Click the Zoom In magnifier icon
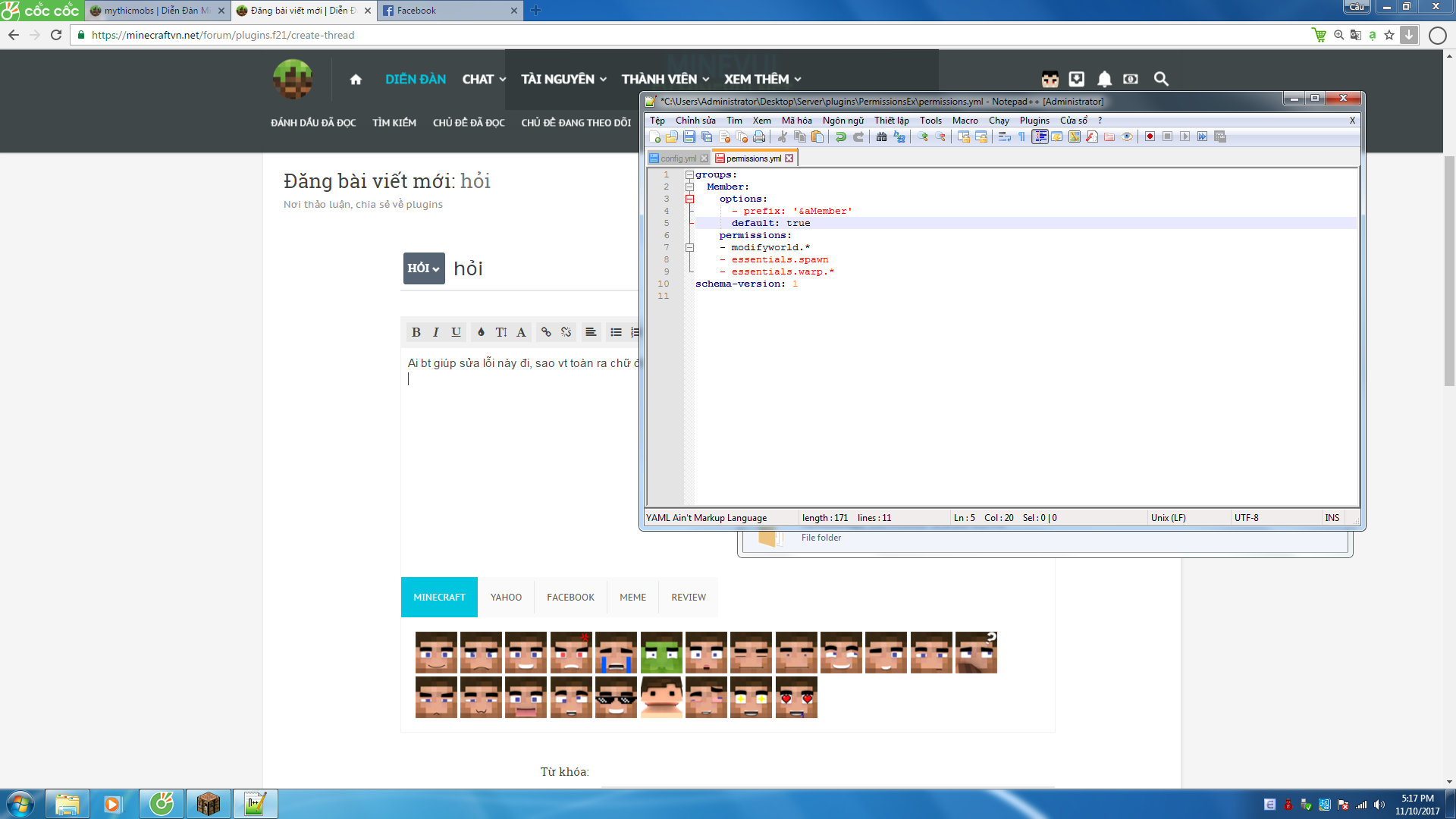 pyautogui.click(x=922, y=137)
